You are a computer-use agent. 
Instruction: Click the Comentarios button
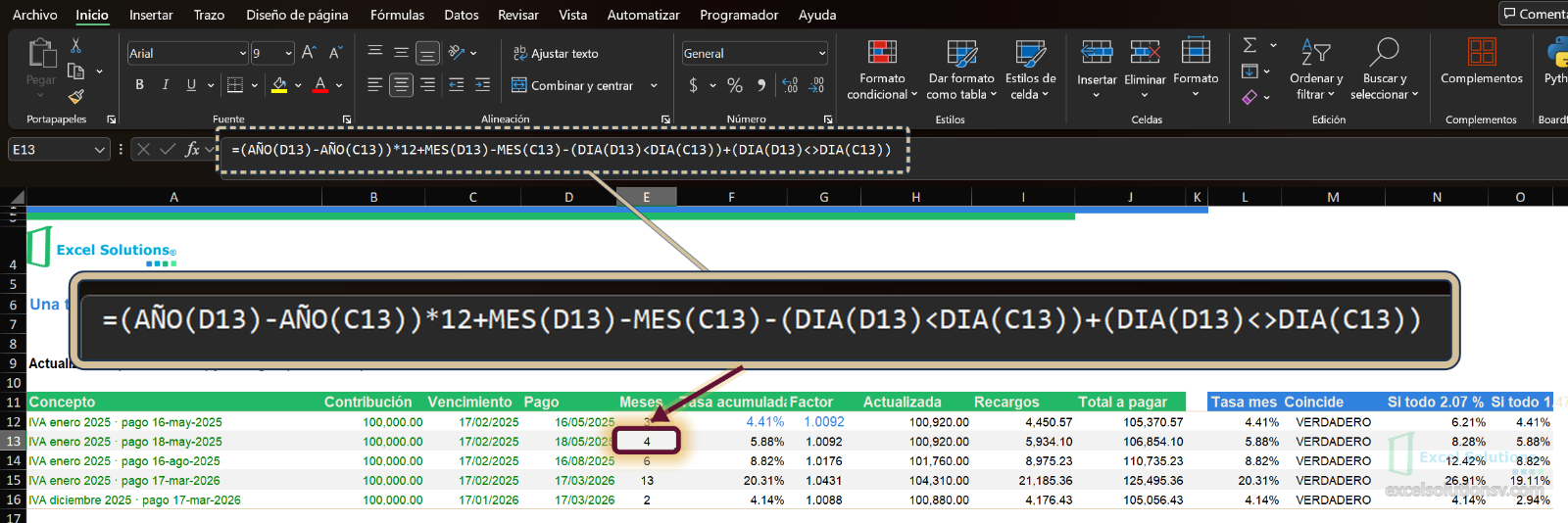pos(1534,14)
